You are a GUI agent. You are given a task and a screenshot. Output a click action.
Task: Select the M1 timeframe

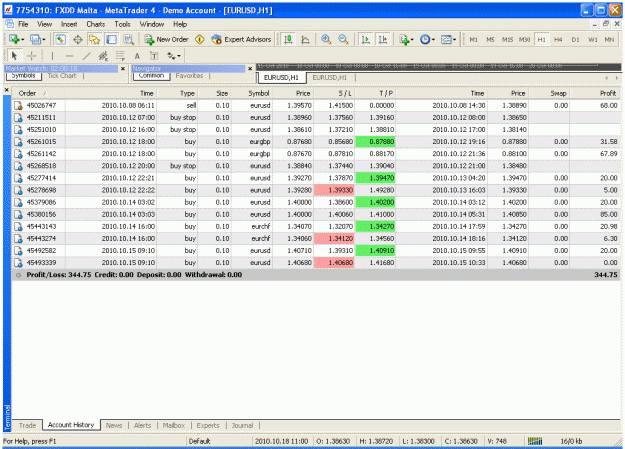coord(473,39)
